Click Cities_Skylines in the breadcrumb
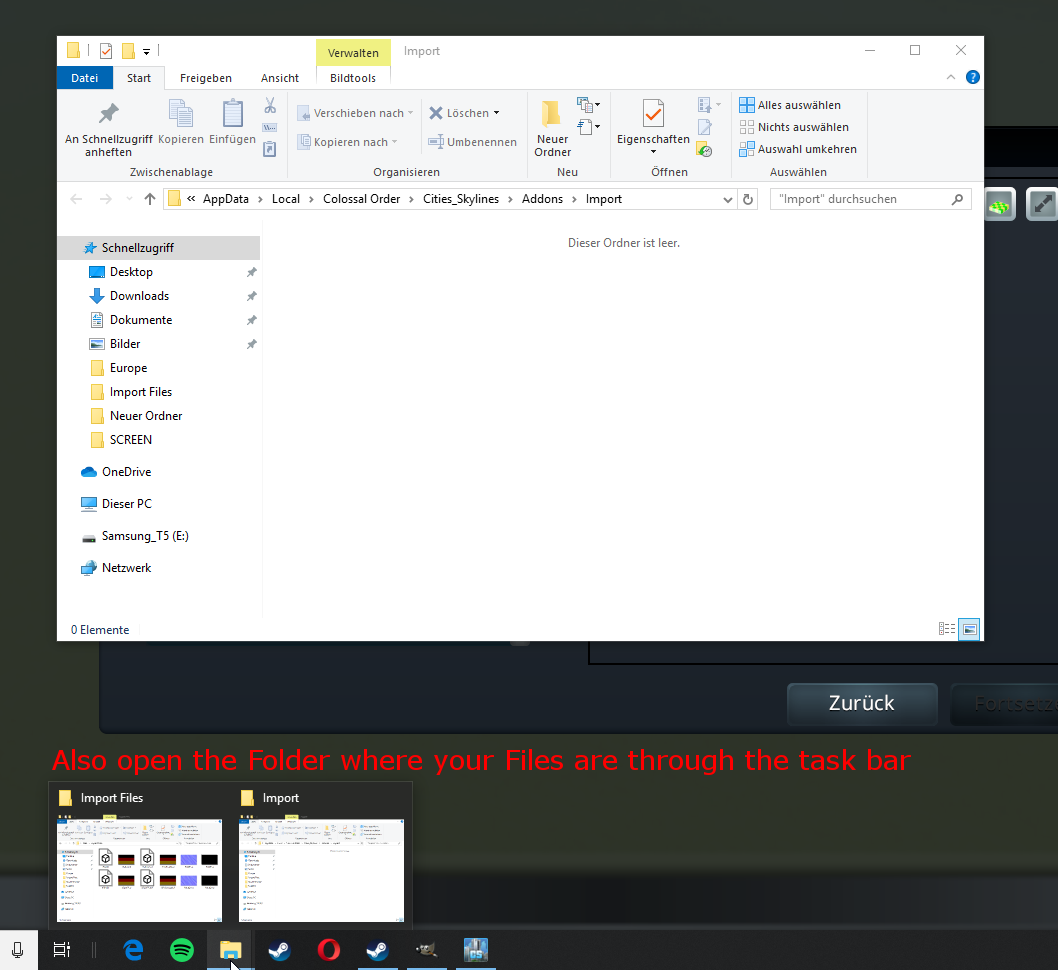This screenshot has width=1058, height=970. 461,199
